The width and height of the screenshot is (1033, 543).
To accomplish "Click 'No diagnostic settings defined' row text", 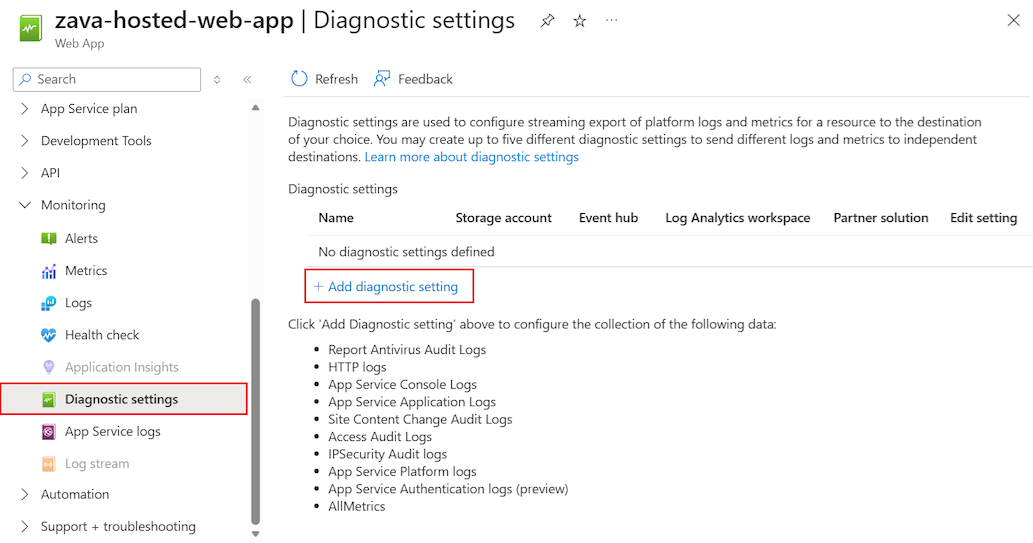I will coord(406,252).
